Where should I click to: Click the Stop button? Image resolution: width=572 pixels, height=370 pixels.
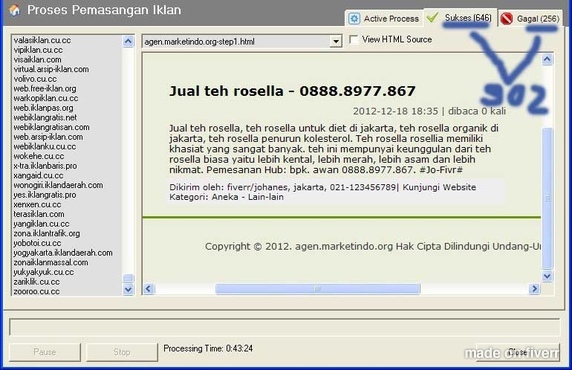[x=122, y=352]
